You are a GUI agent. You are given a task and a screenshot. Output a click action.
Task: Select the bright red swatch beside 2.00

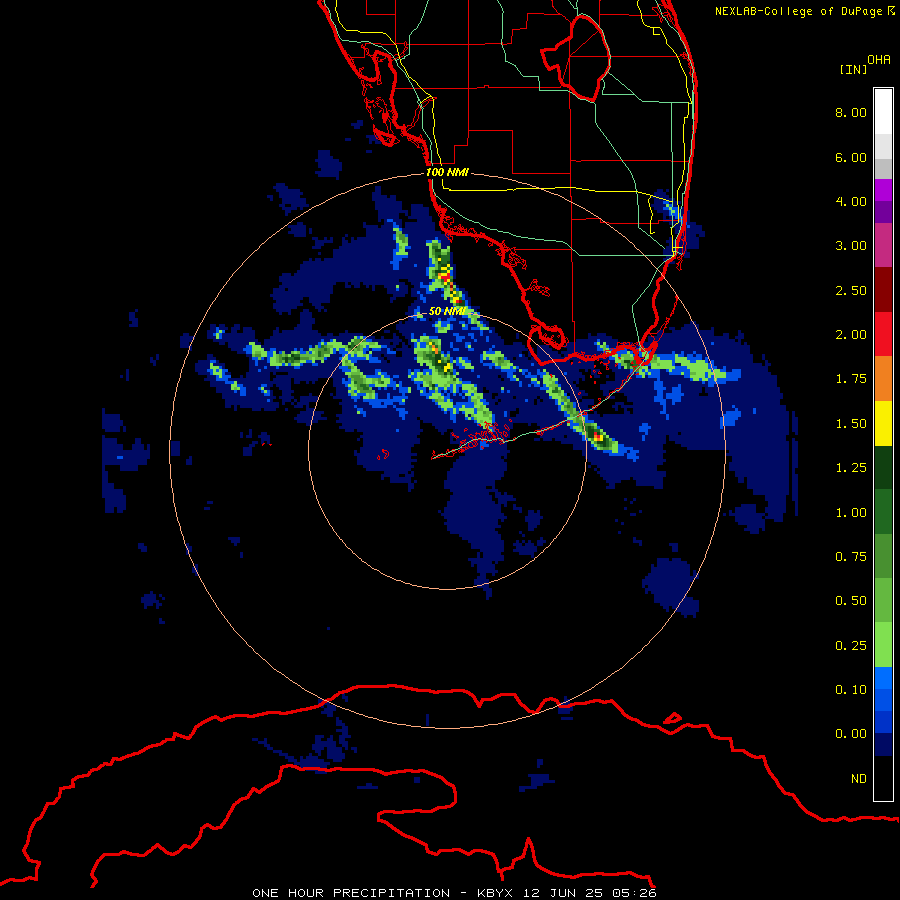[883, 334]
